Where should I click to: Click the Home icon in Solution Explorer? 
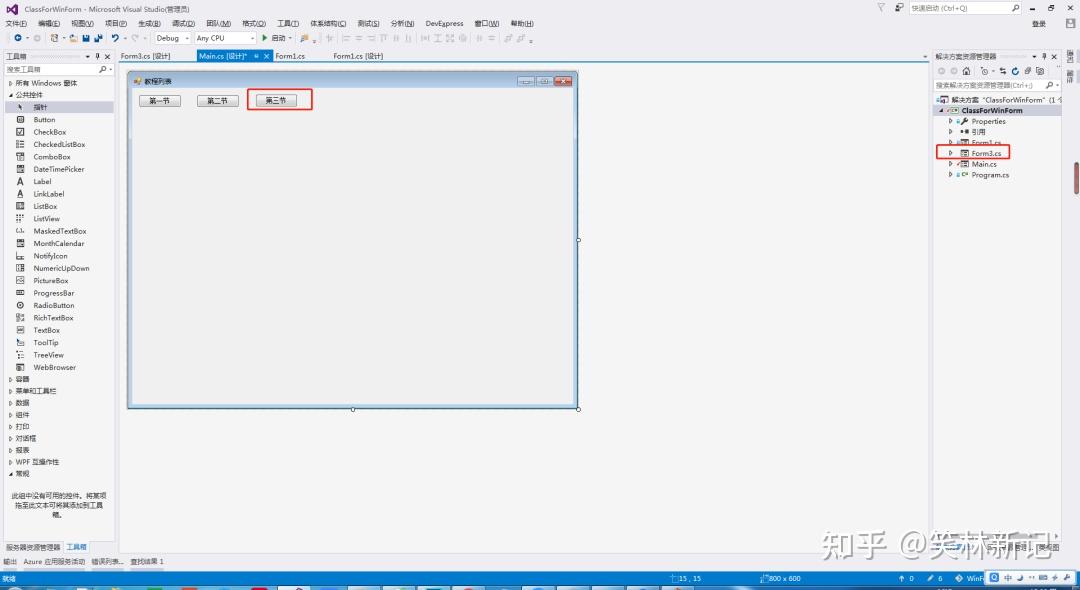click(x=966, y=71)
